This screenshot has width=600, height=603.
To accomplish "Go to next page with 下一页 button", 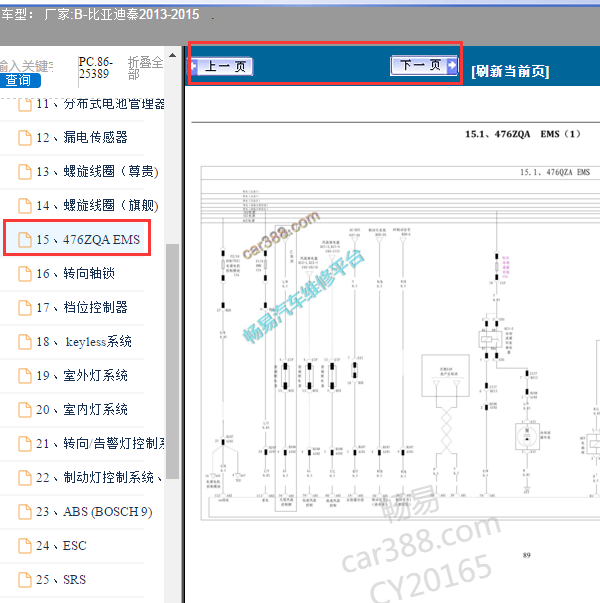I will pyautogui.click(x=424, y=65).
